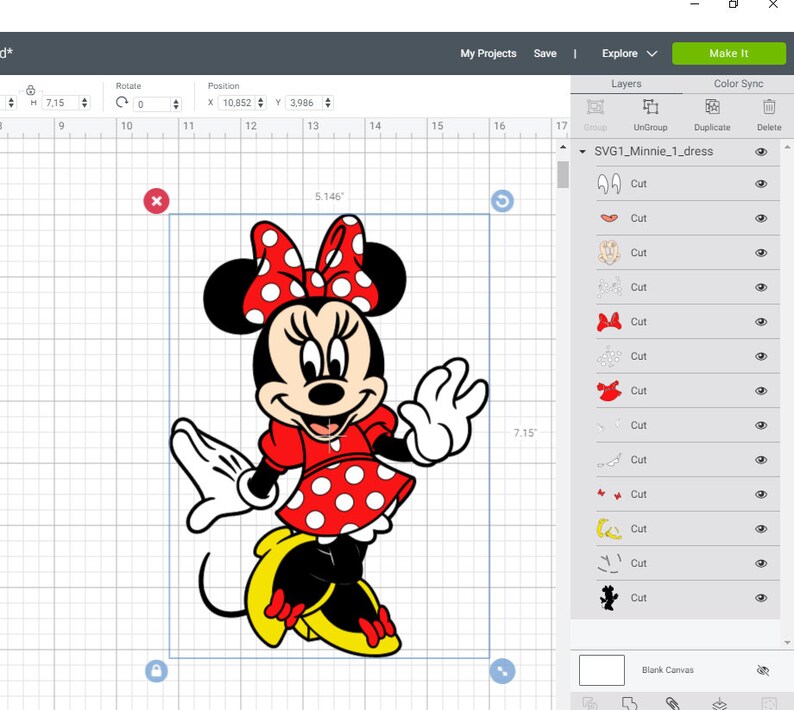Click the Minnie Mouse image on canvas
Screen dimensions: 794x710
329,436
